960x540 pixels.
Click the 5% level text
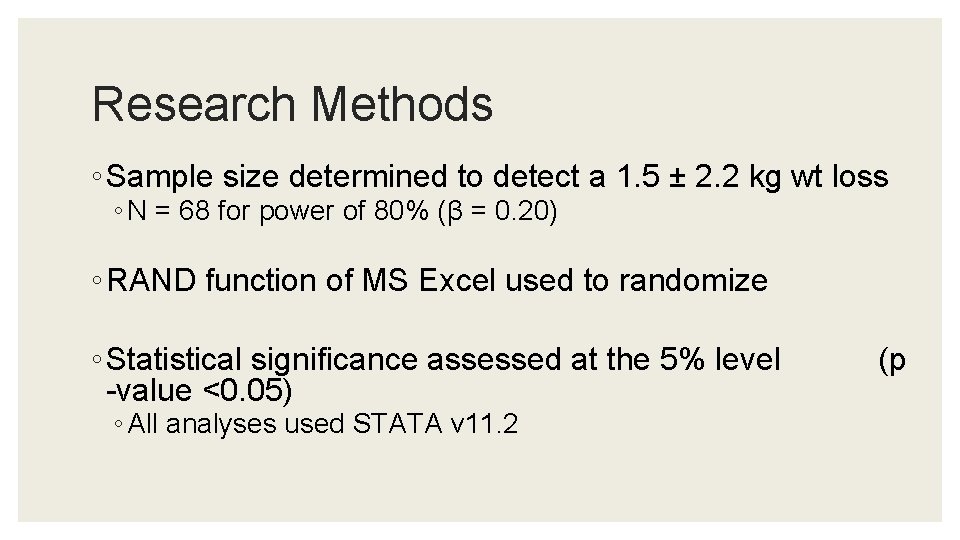[720, 359]
